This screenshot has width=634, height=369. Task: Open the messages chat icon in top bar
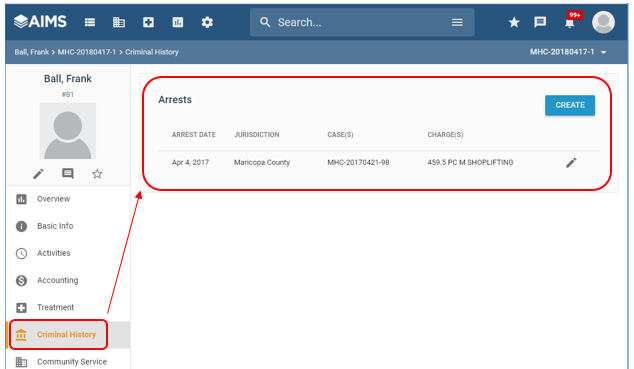540,22
